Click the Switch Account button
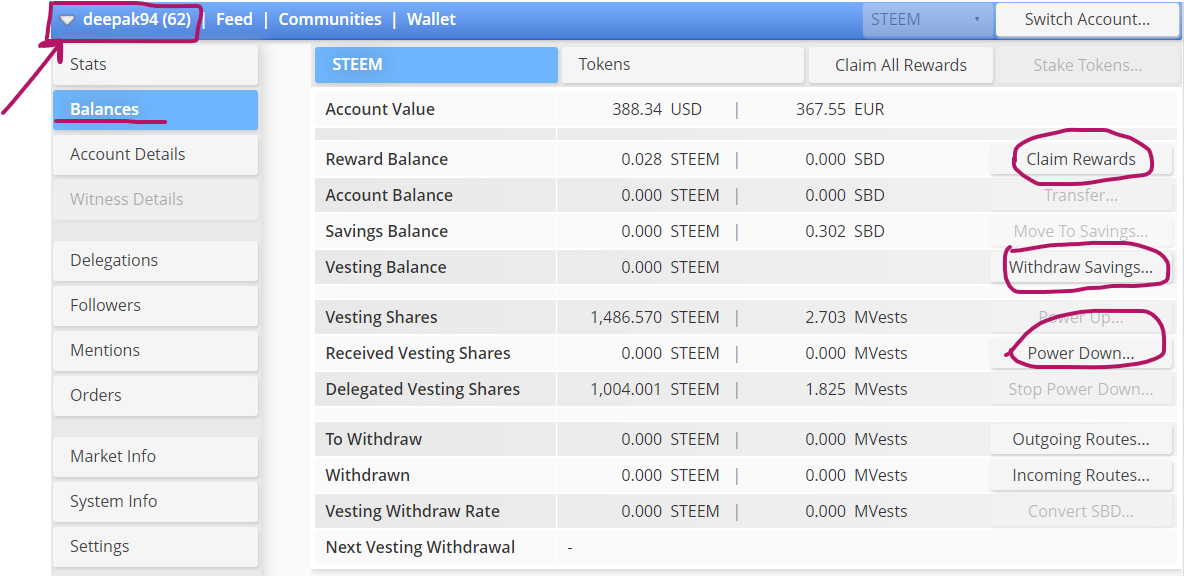1184x576 pixels. point(1087,20)
